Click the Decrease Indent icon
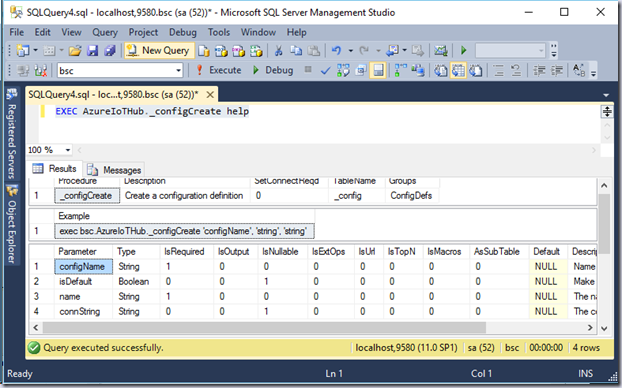This screenshot has width=622, height=388. pyautogui.click(x=539, y=71)
